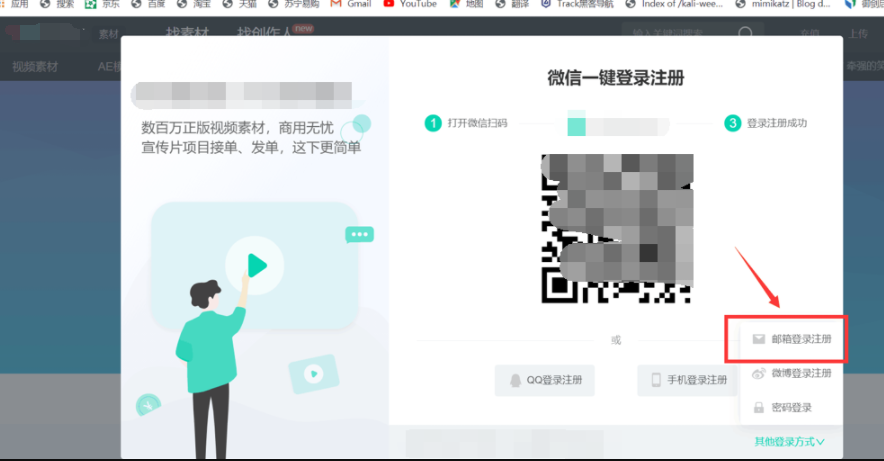Open the mimikatz Blog bookmark
The image size is (884, 461).
[x=783, y=4]
